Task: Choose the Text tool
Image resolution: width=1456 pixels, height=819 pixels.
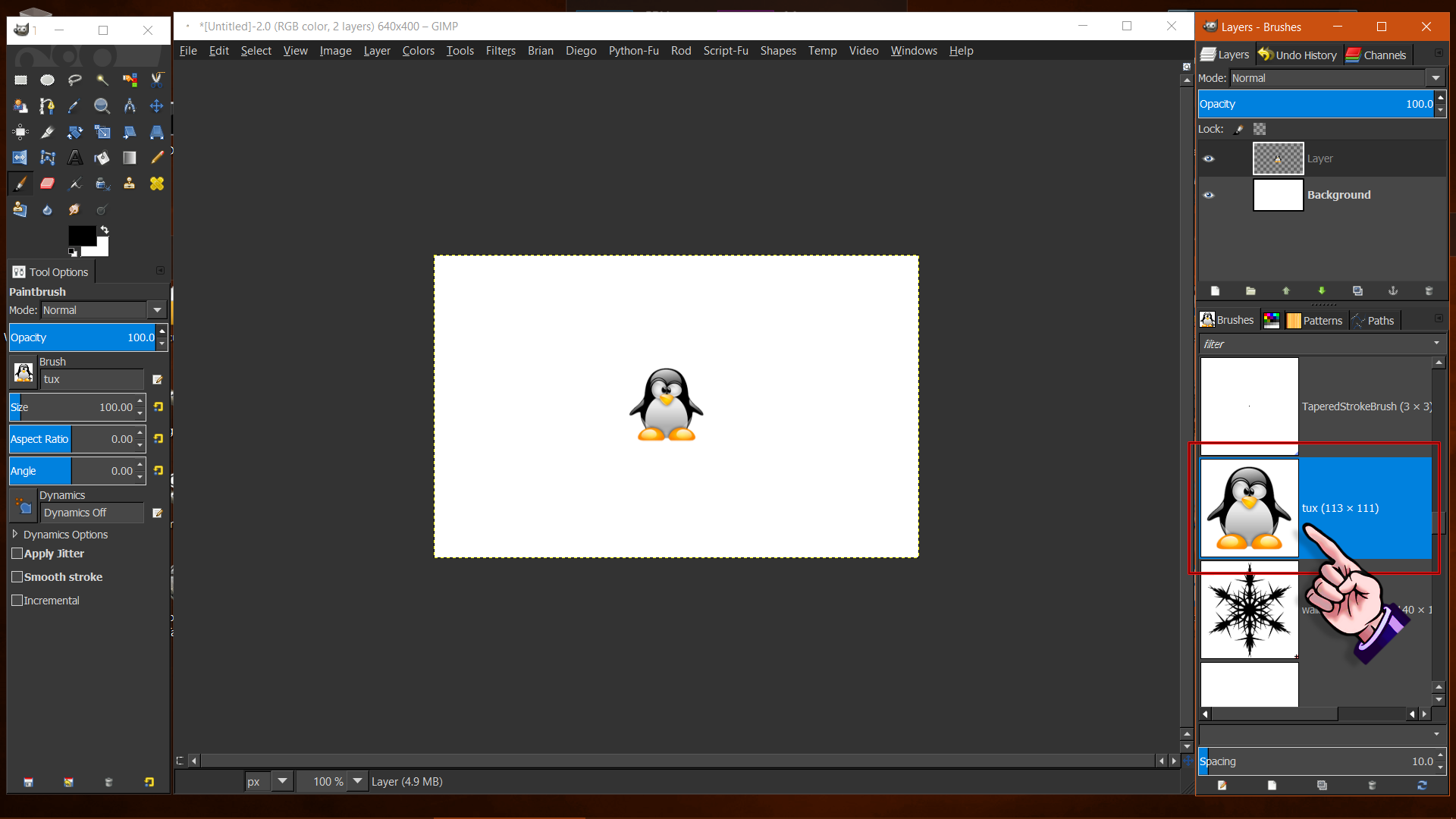Action: point(75,158)
